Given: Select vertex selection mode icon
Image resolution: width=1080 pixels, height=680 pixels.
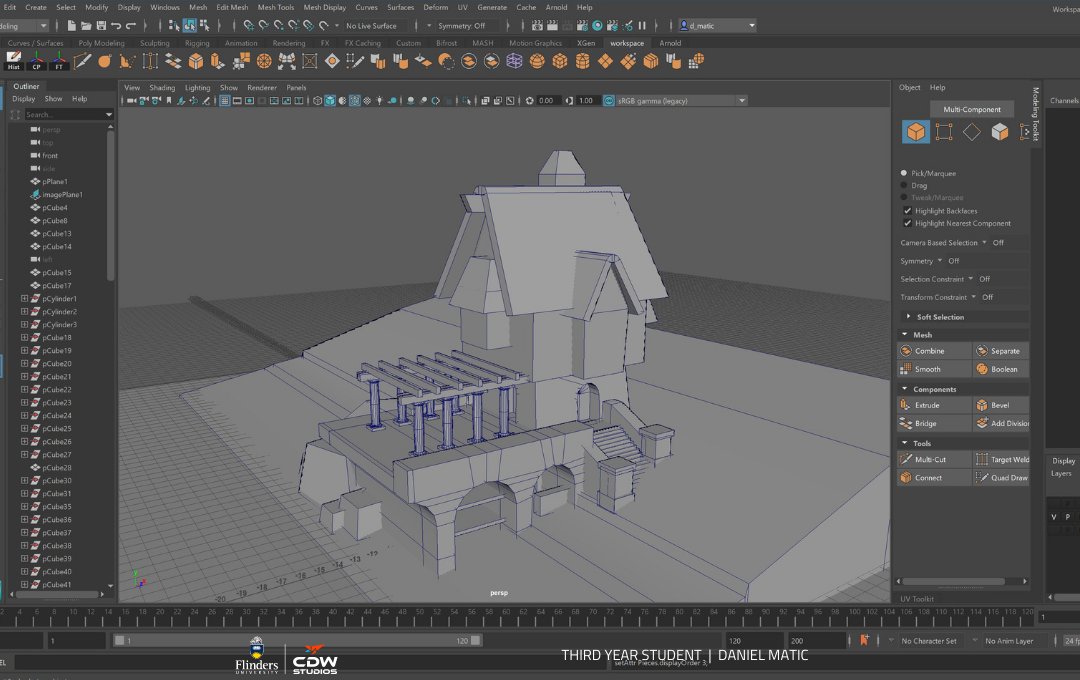Looking at the screenshot, I should pos(944,132).
